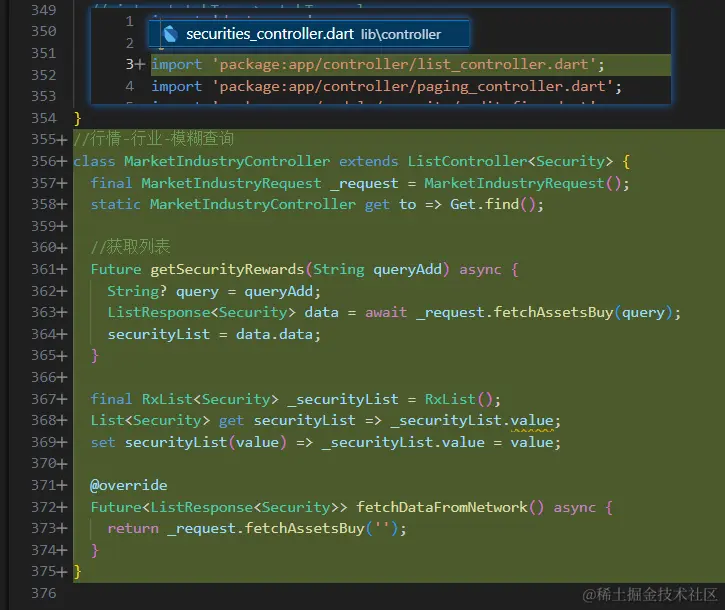Click fetchAssetsBuy('') on line 373
725x610 pixels.
pyautogui.click(x=321, y=529)
